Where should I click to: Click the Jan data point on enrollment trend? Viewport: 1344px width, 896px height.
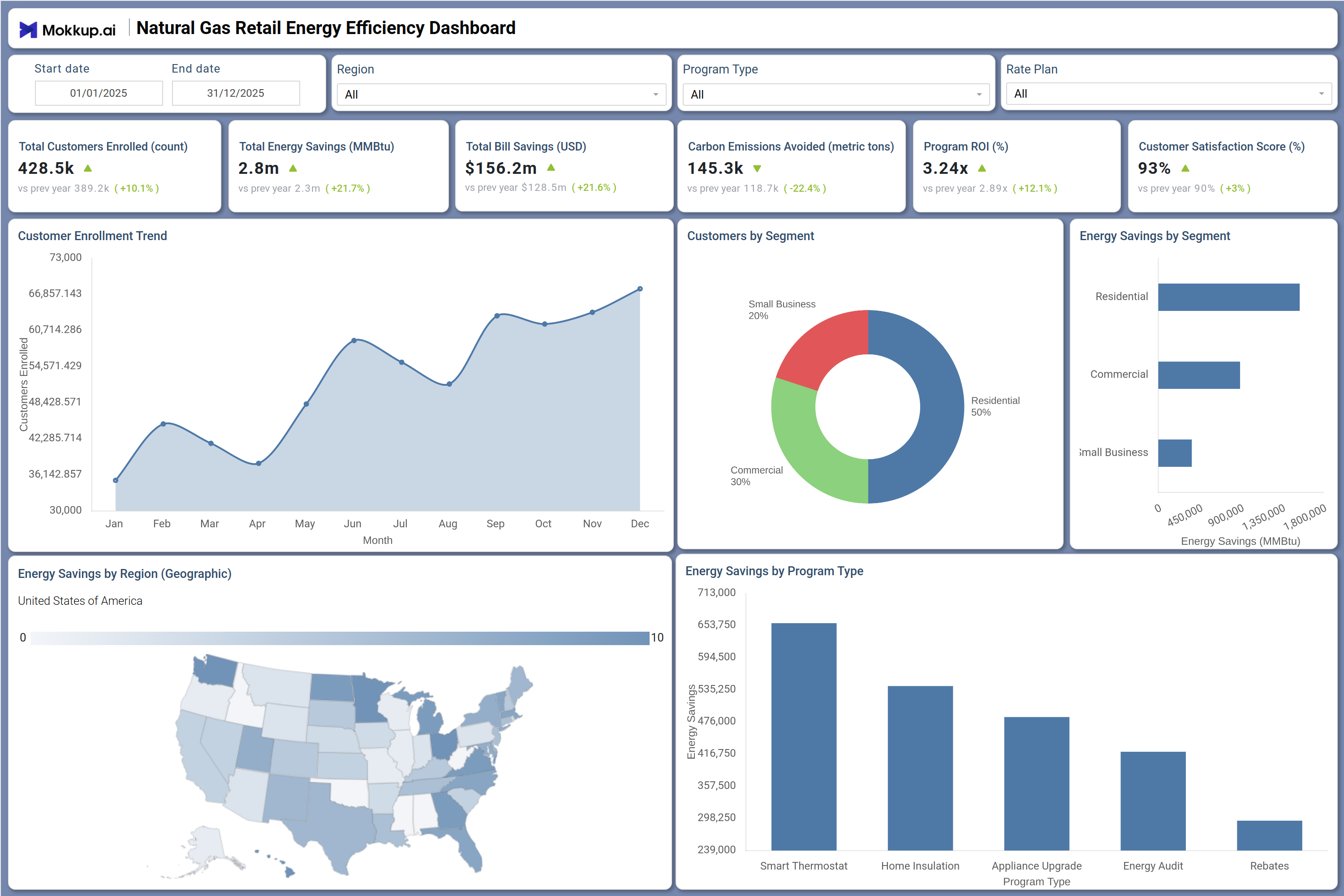[116, 481]
